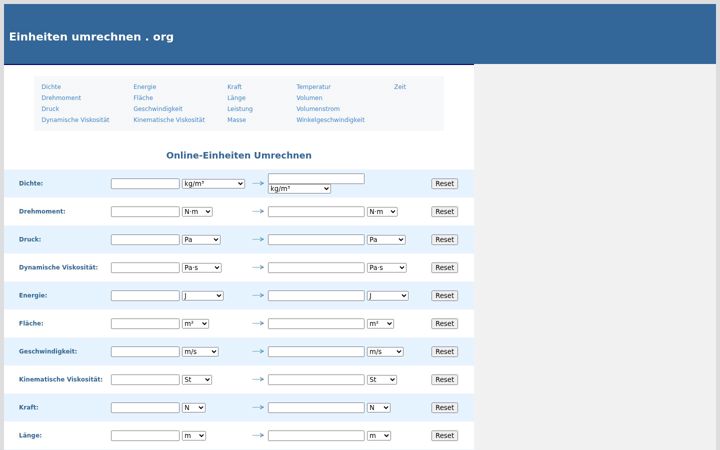The height and width of the screenshot is (450, 720).
Task: Click the Einheiten umrechnen . org site title
Action: pyautogui.click(x=91, y=37)
